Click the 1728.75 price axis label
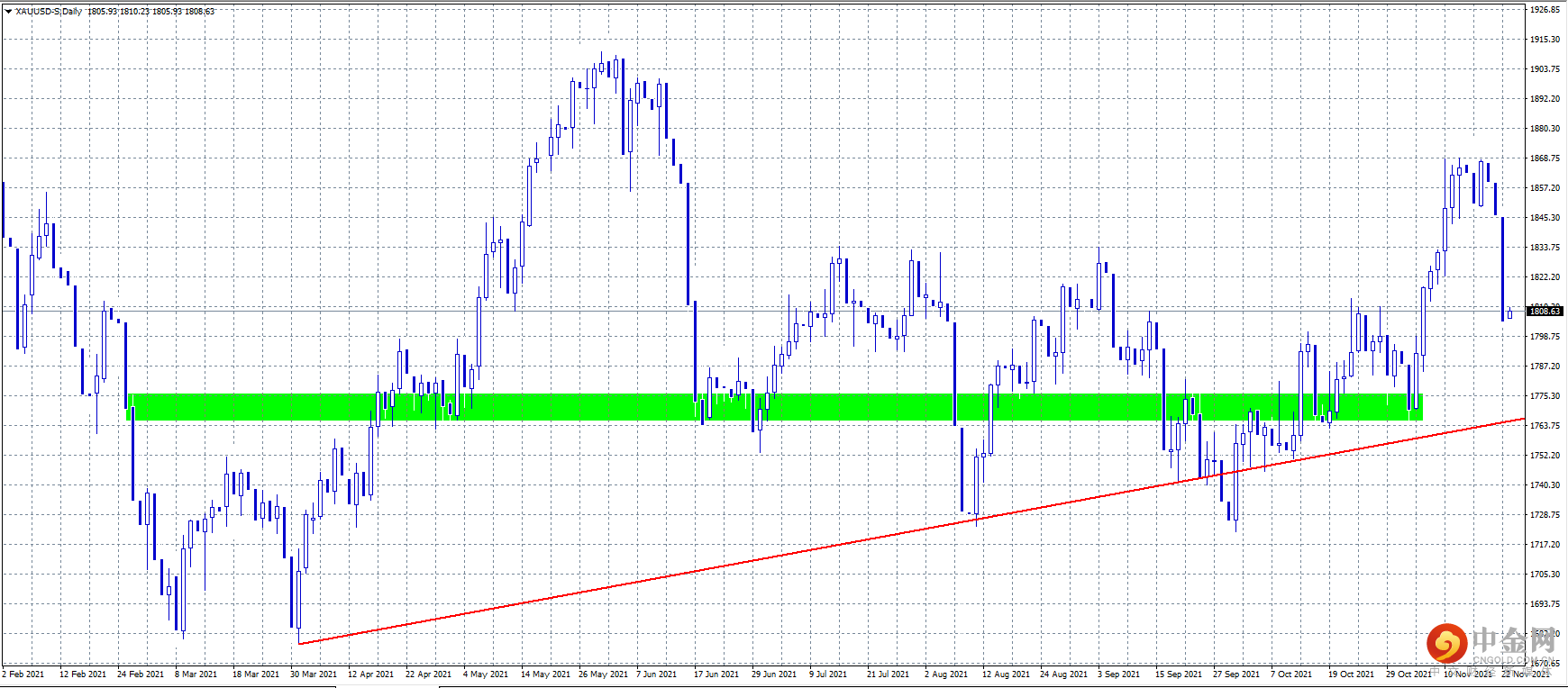The image size is (1568, 688). (1545, 515)
